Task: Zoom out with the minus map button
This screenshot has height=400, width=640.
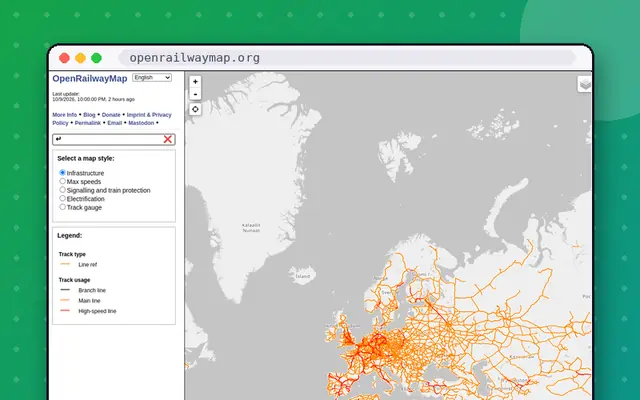Action: pyautogui.click(x=196, y=94)
